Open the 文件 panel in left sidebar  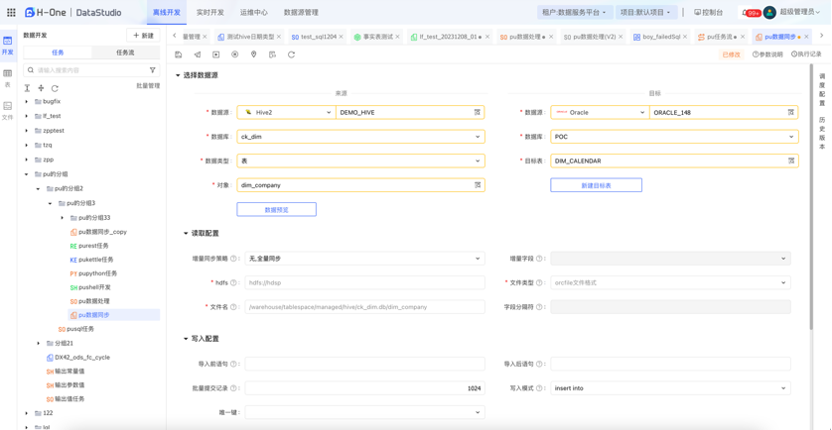click(x=8, y=109)
